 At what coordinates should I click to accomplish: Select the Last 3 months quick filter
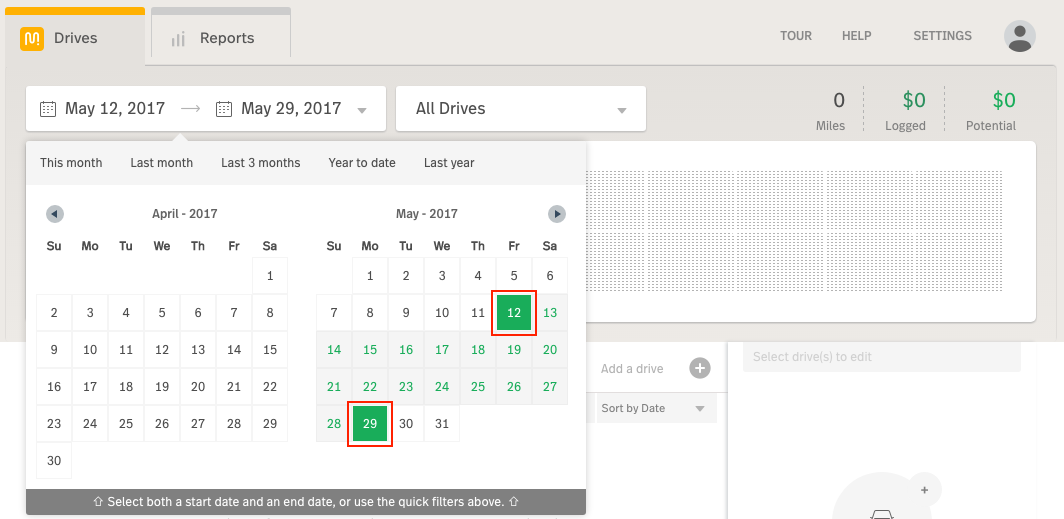coord(261,163)
